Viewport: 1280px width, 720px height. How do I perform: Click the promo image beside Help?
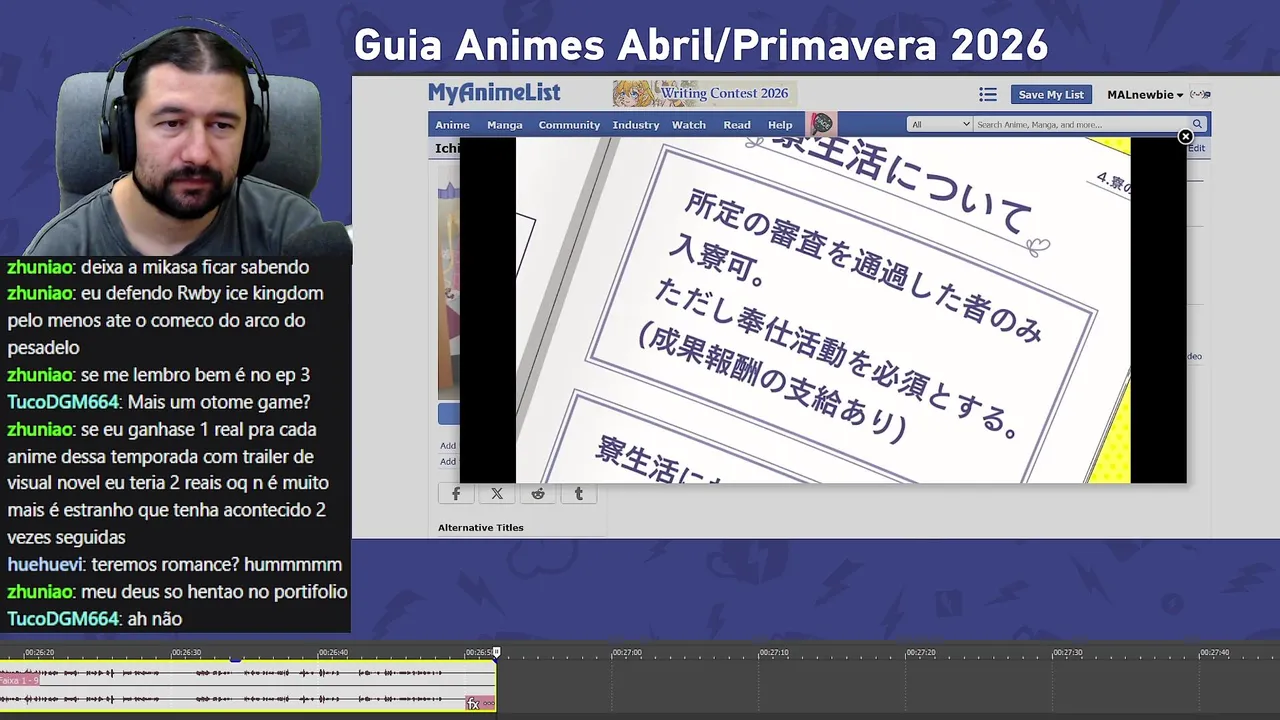coord(822,124)
